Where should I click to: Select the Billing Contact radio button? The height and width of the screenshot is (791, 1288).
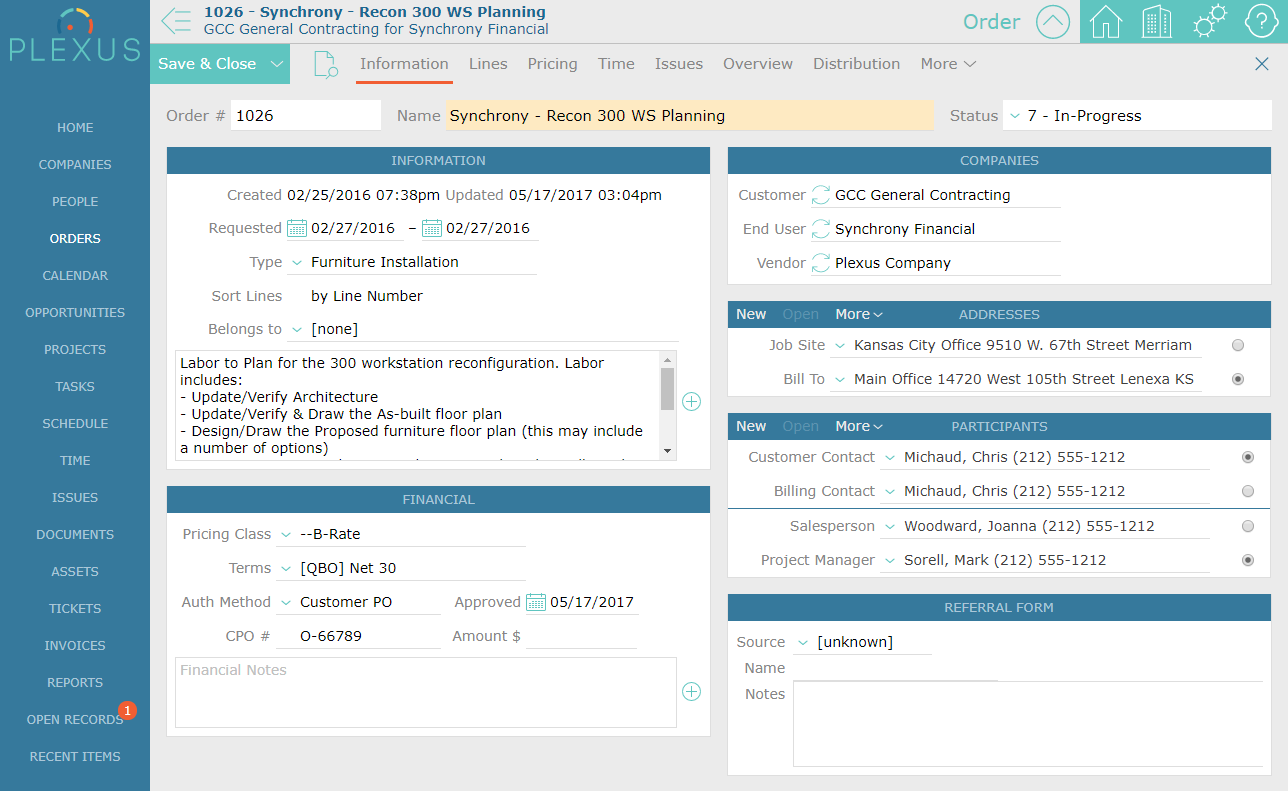(1247, 491)
